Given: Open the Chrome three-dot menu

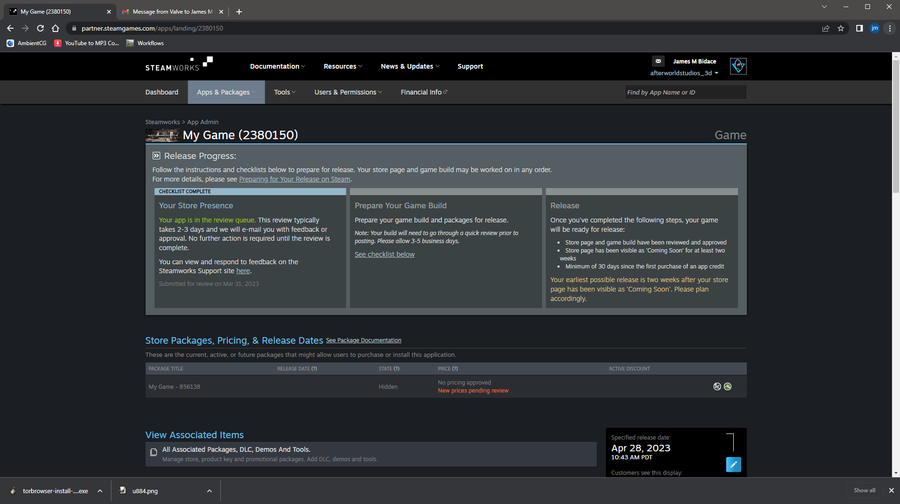Looking at the screenshot, I should 890,28.
